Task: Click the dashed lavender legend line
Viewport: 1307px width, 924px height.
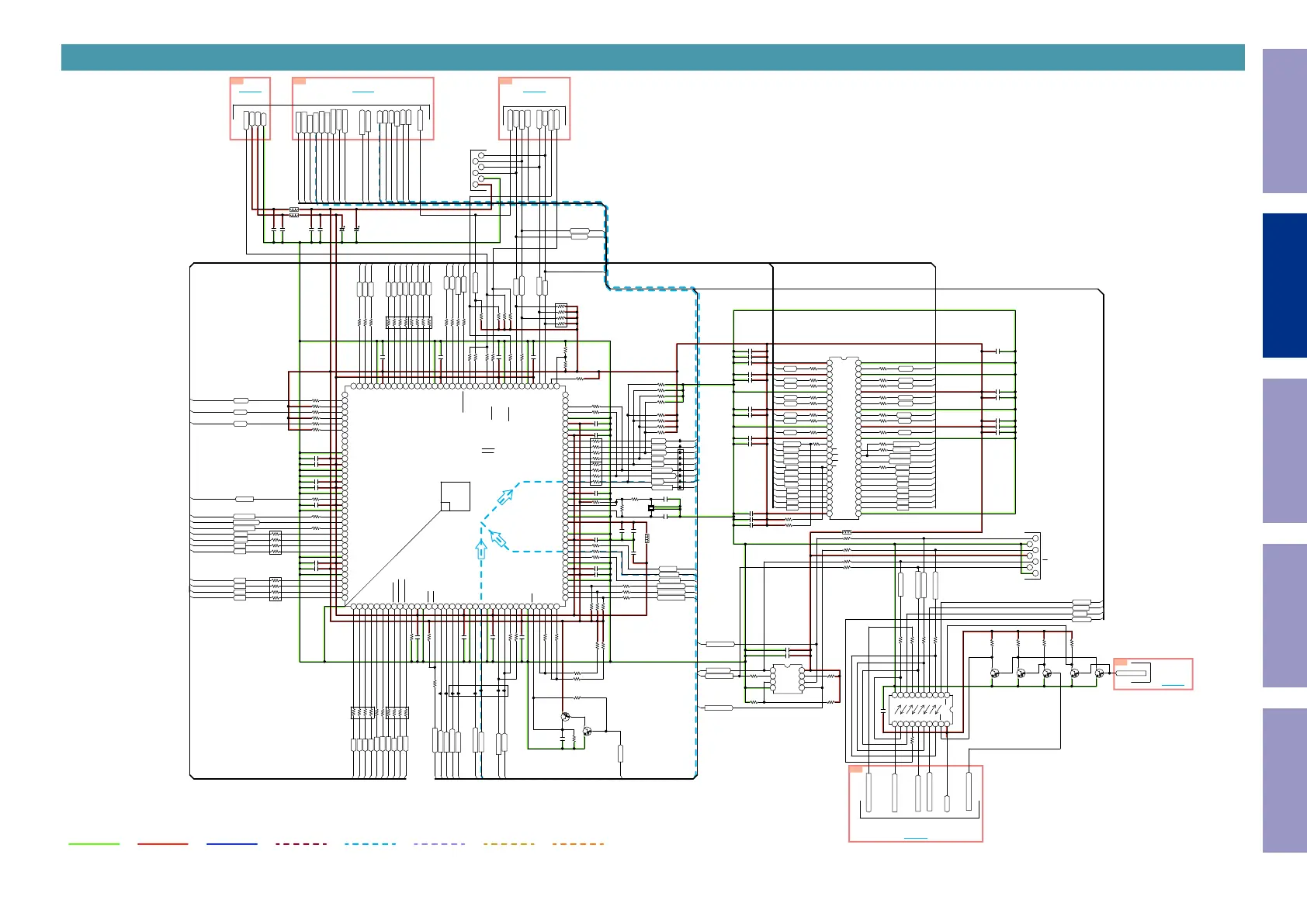Action: [439, 843]
